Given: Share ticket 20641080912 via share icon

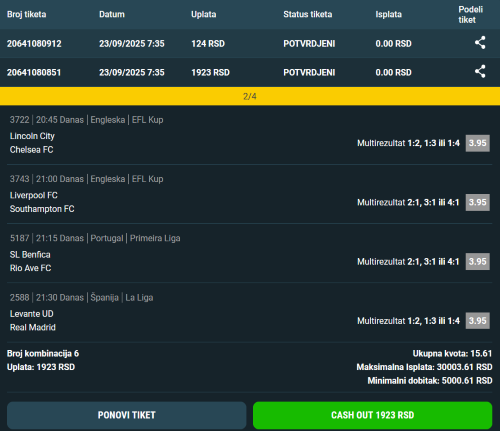Looking at the screenshot, I should [480, 43].
